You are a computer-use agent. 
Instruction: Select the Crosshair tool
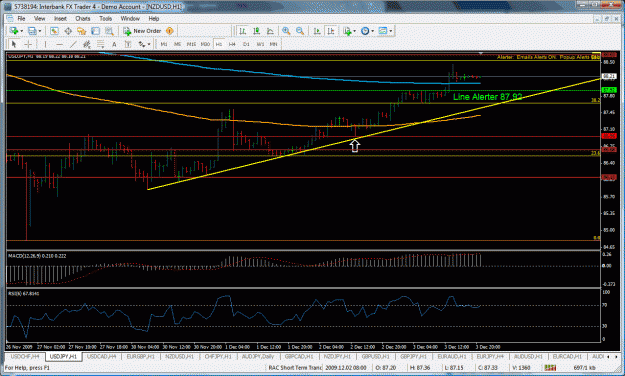(28, 44)
